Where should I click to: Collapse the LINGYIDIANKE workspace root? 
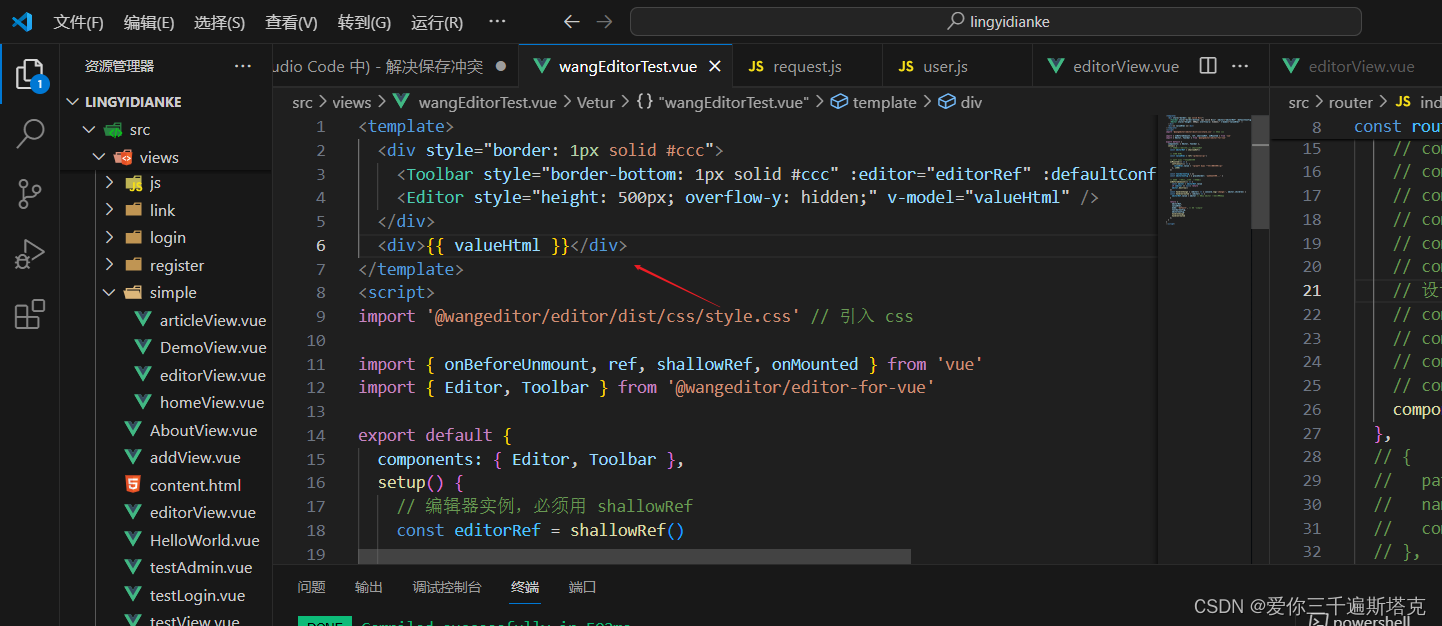coord(71,101)
